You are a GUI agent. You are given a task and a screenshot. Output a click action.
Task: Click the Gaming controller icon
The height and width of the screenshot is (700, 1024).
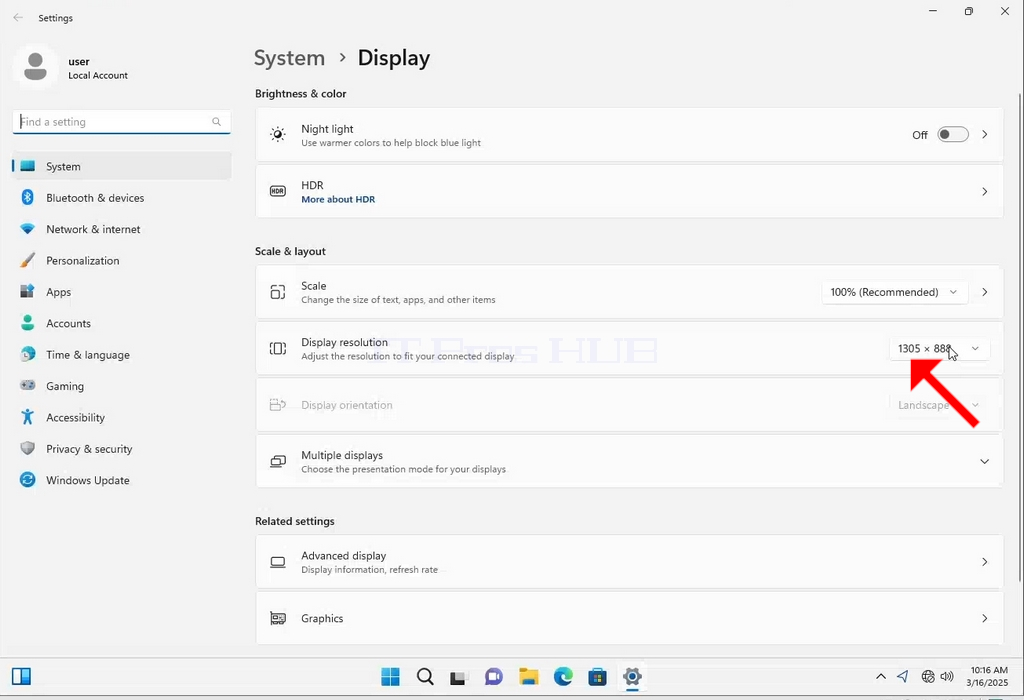point(27,385)
